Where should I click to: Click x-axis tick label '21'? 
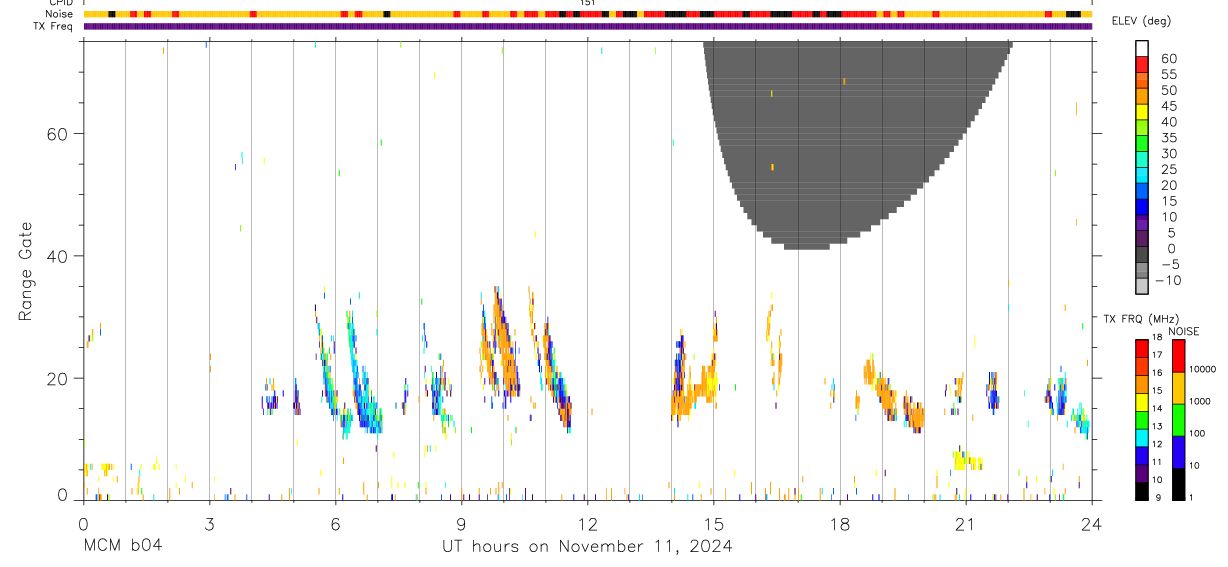point(966,523)
